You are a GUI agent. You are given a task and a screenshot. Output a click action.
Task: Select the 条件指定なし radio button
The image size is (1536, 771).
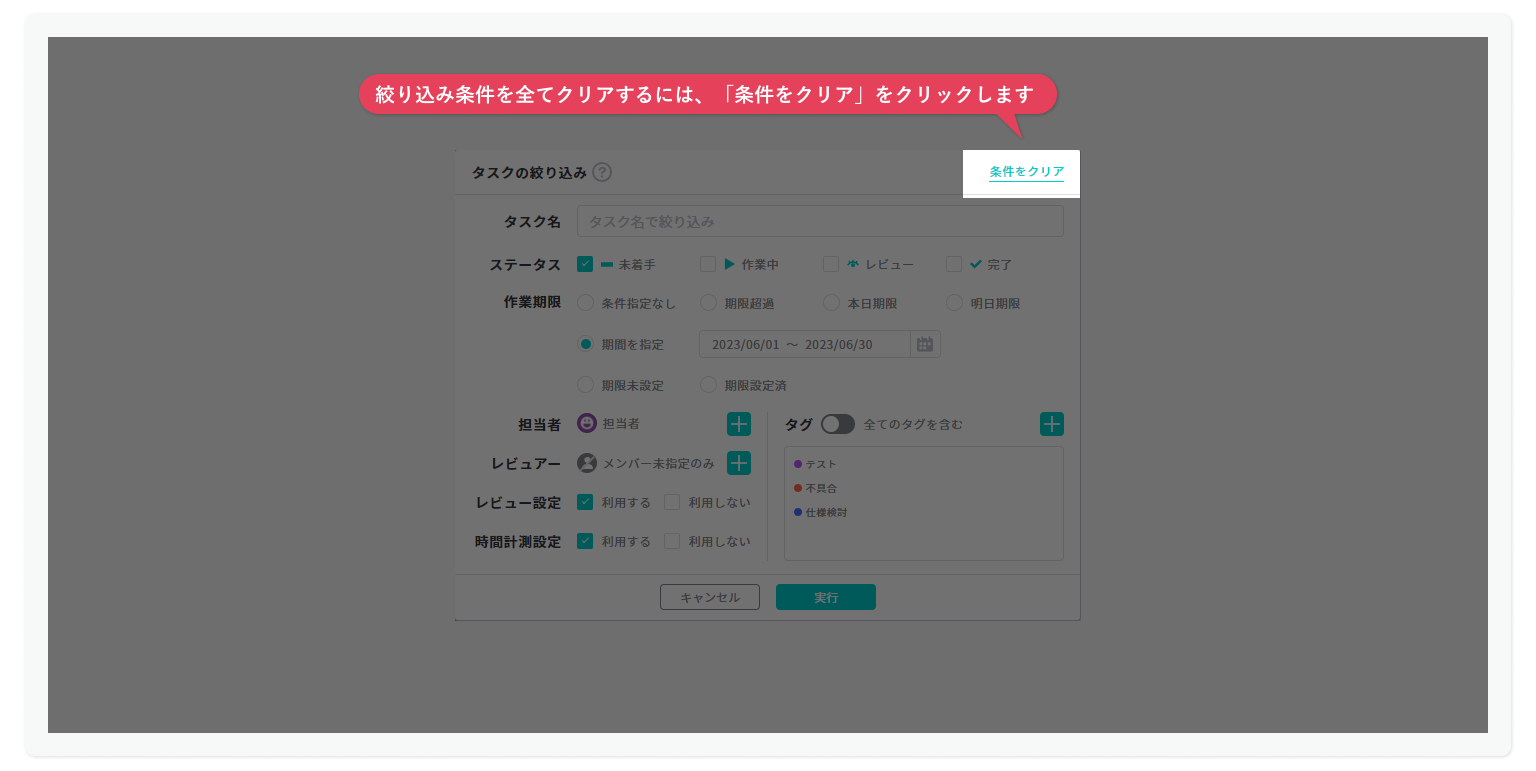point(586,303)
